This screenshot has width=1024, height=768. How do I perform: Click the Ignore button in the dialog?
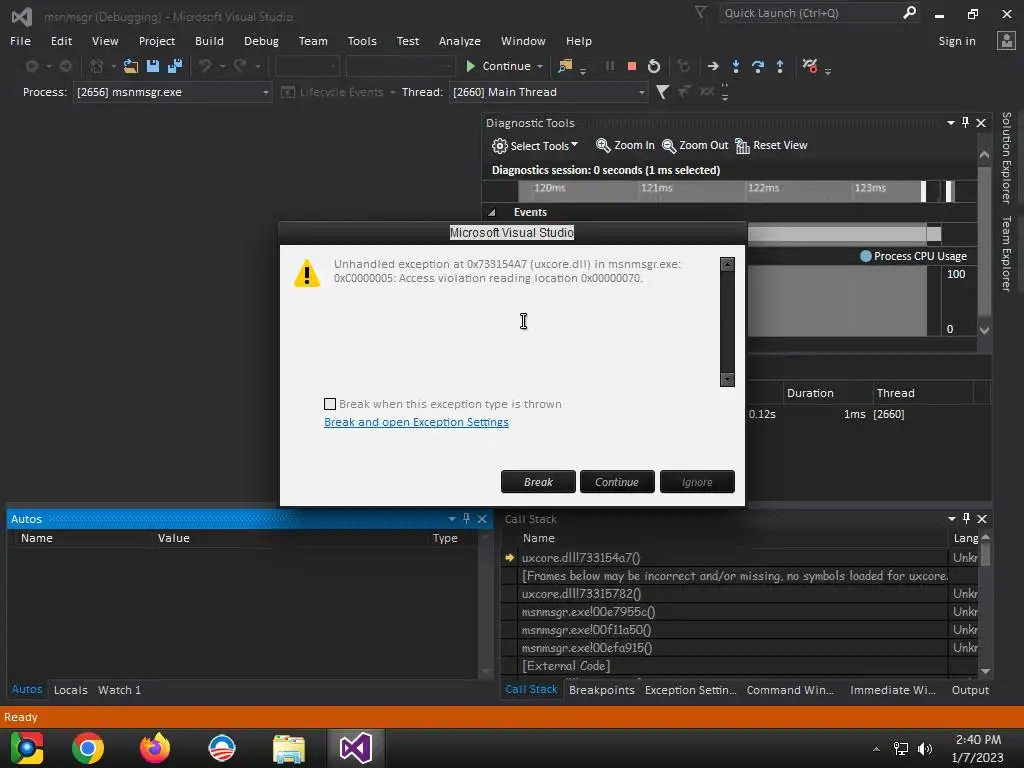[697, 482]
